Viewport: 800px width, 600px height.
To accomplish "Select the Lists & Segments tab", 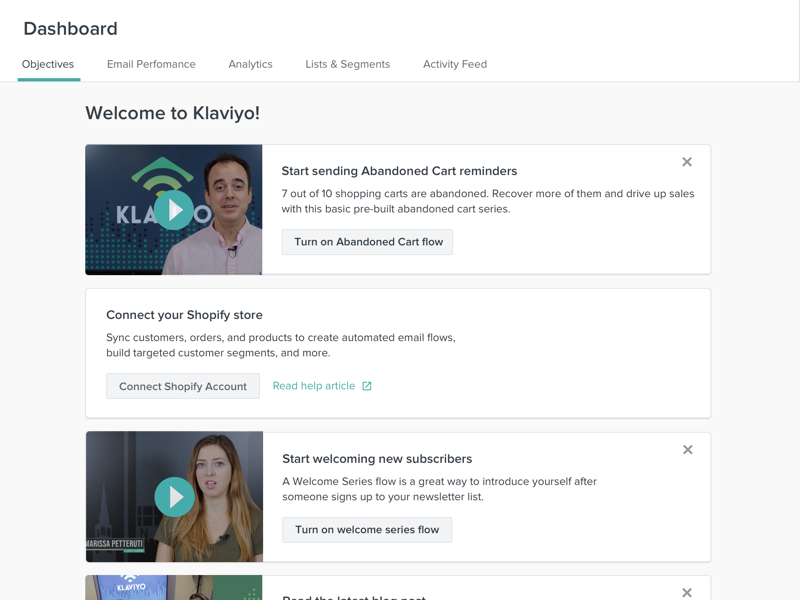I will (347, 64).
